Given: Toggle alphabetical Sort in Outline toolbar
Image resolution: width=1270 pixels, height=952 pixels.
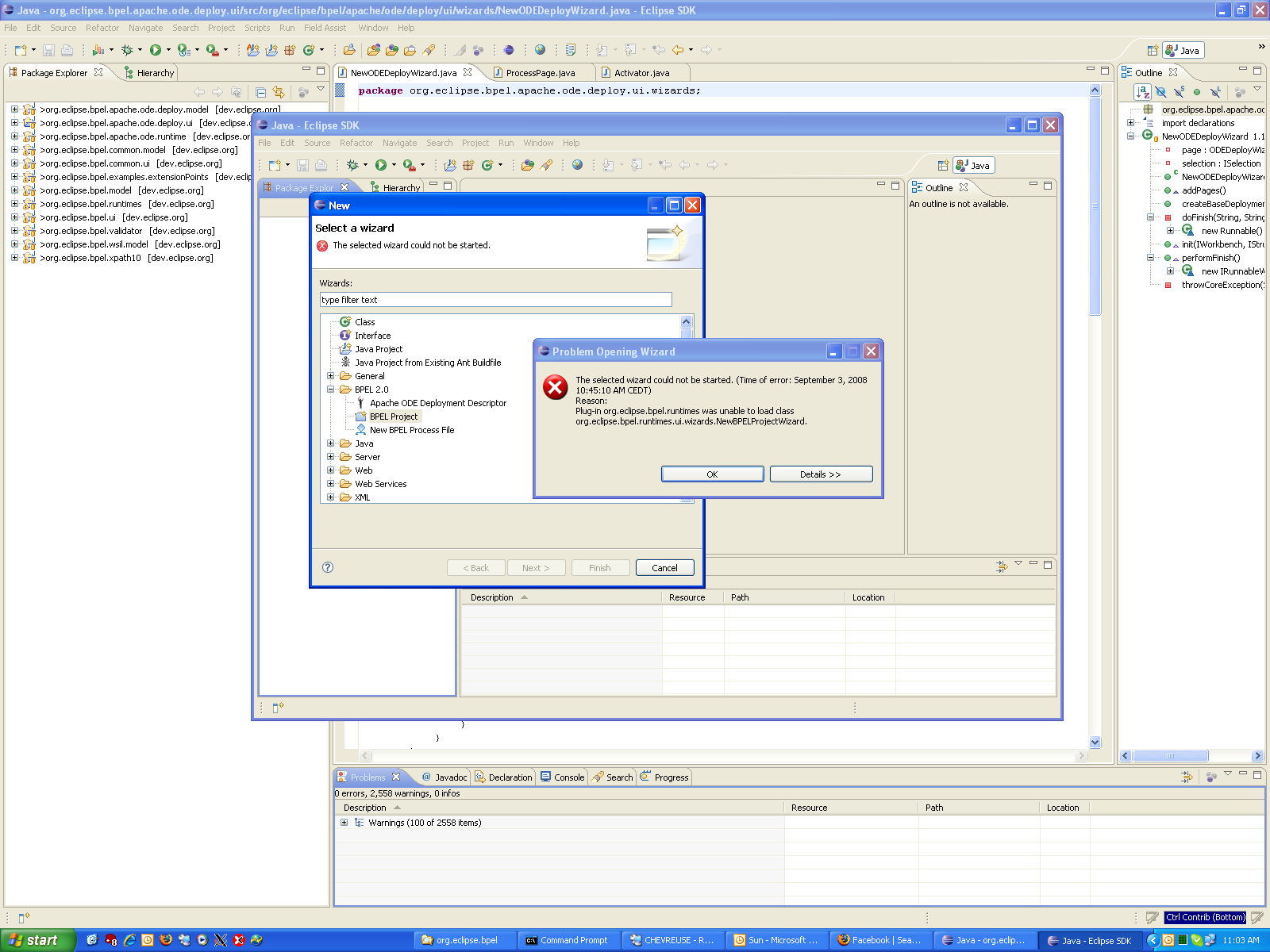Looking at the screenshot, I should [1142, 92].
